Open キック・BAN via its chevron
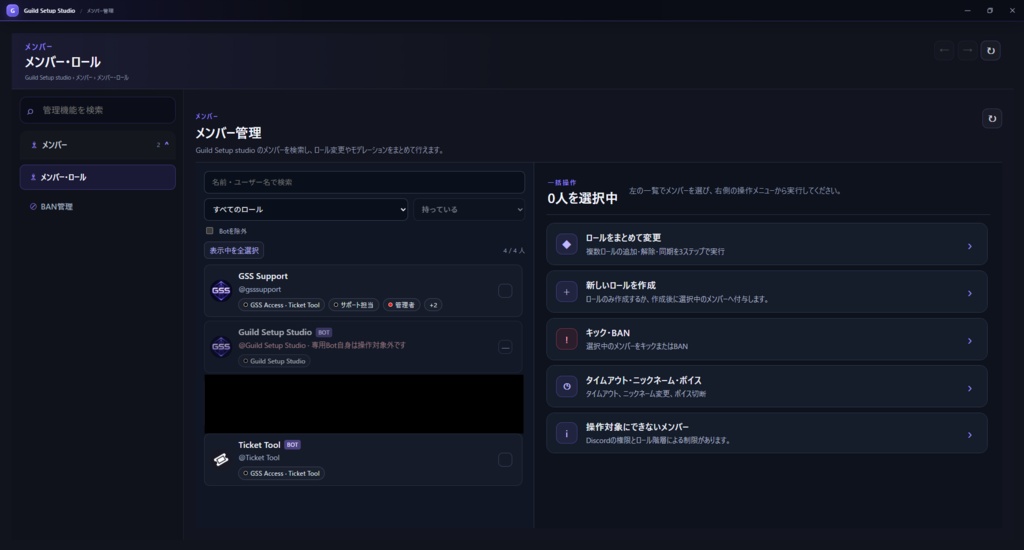The image size is (1024, 550). [970, 341]
